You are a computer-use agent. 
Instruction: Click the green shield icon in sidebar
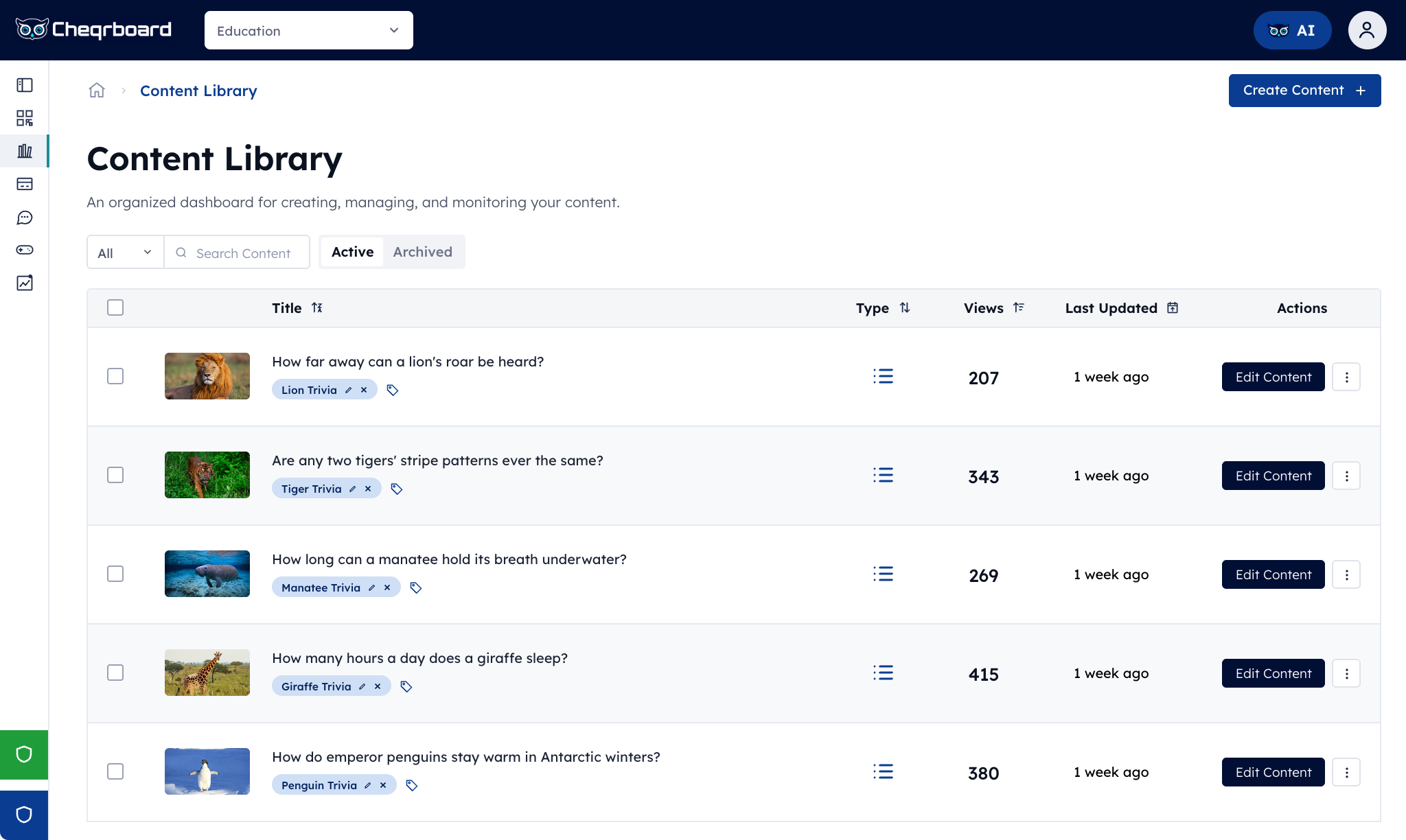click(x=24, y=755)
